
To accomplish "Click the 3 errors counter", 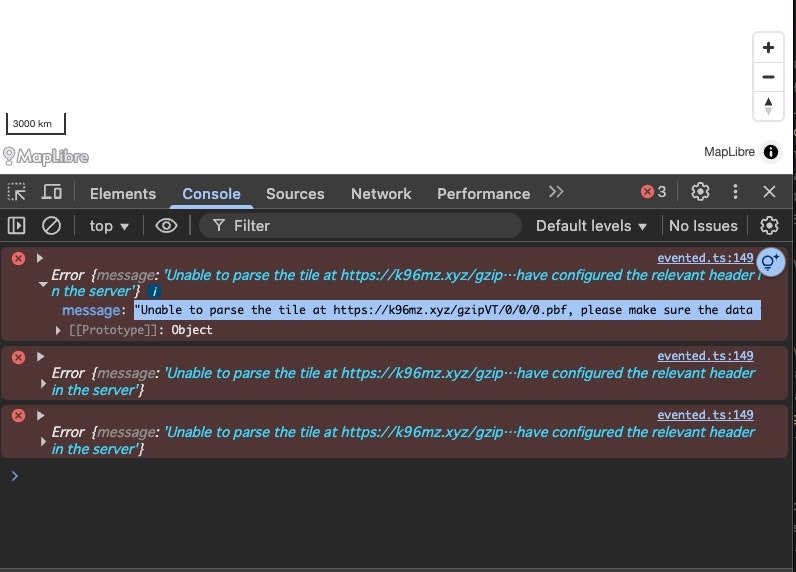I will [x=654, y=192].
